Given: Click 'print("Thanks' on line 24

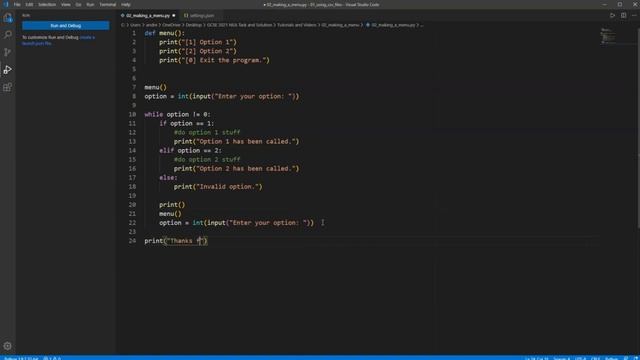Looking at the screenshot, I should (x=168, y=241).
